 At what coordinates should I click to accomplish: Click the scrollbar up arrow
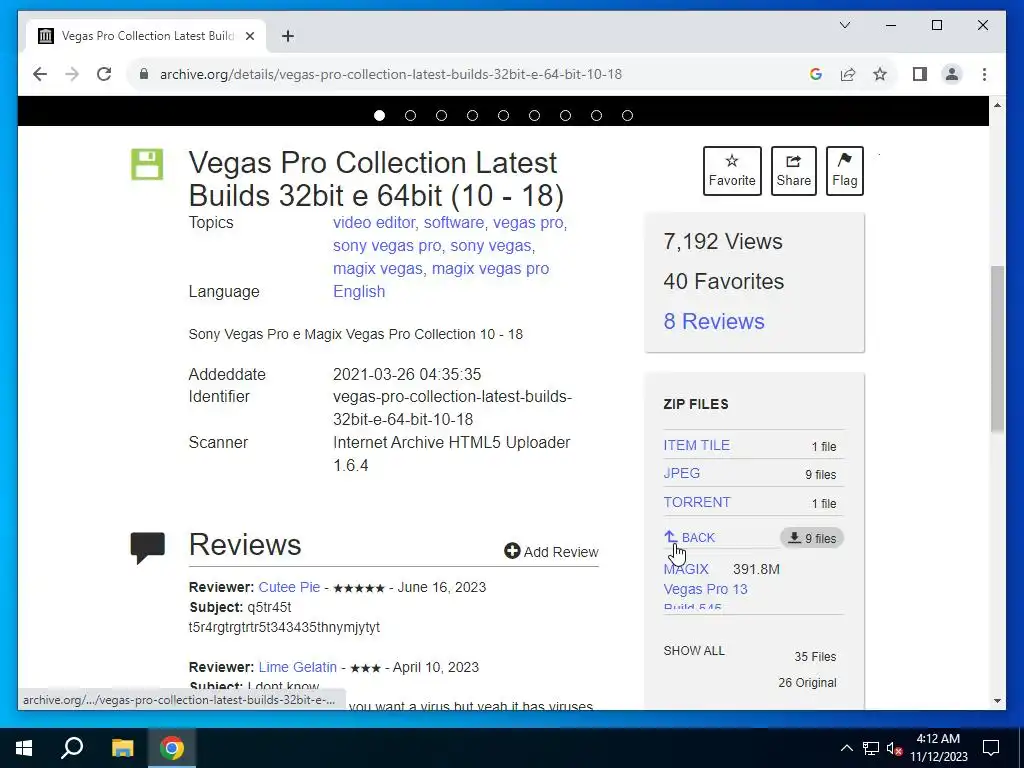click(997, 104)
